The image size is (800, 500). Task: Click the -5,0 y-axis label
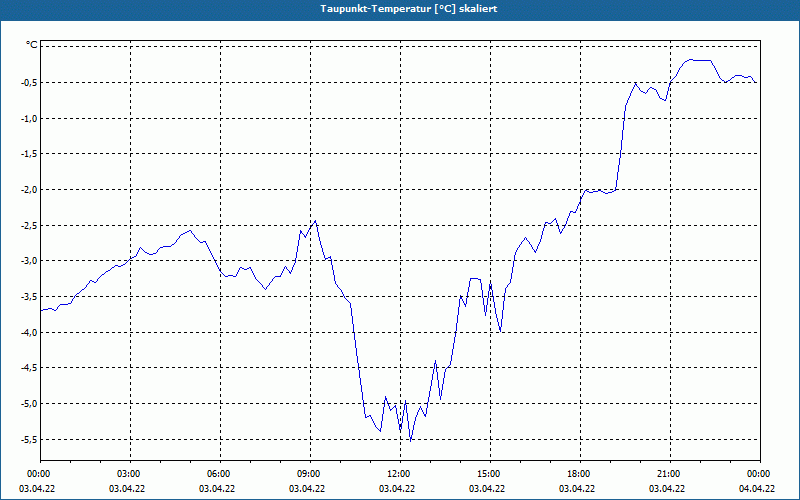click(29, 404)
